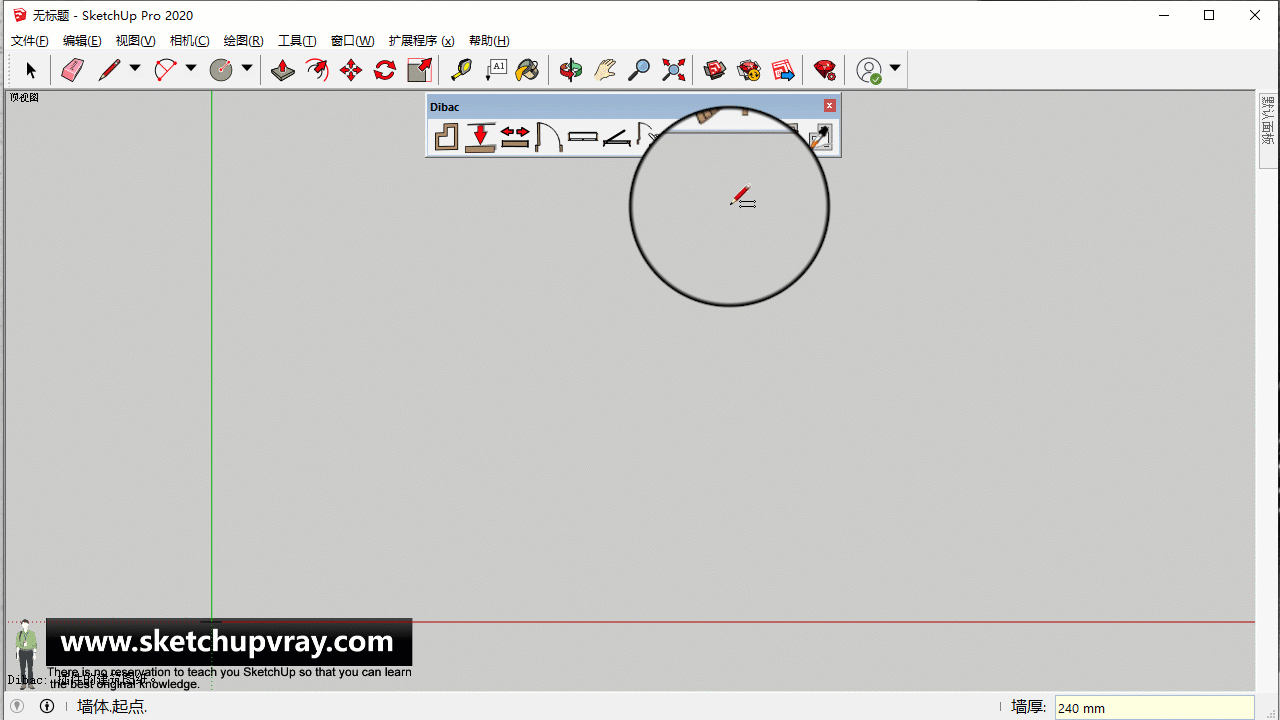Image resolution: width=1280 pixels, height=720 pixels.
Task: Close the Dibac floating toolbar
Action: click(829, 106)
